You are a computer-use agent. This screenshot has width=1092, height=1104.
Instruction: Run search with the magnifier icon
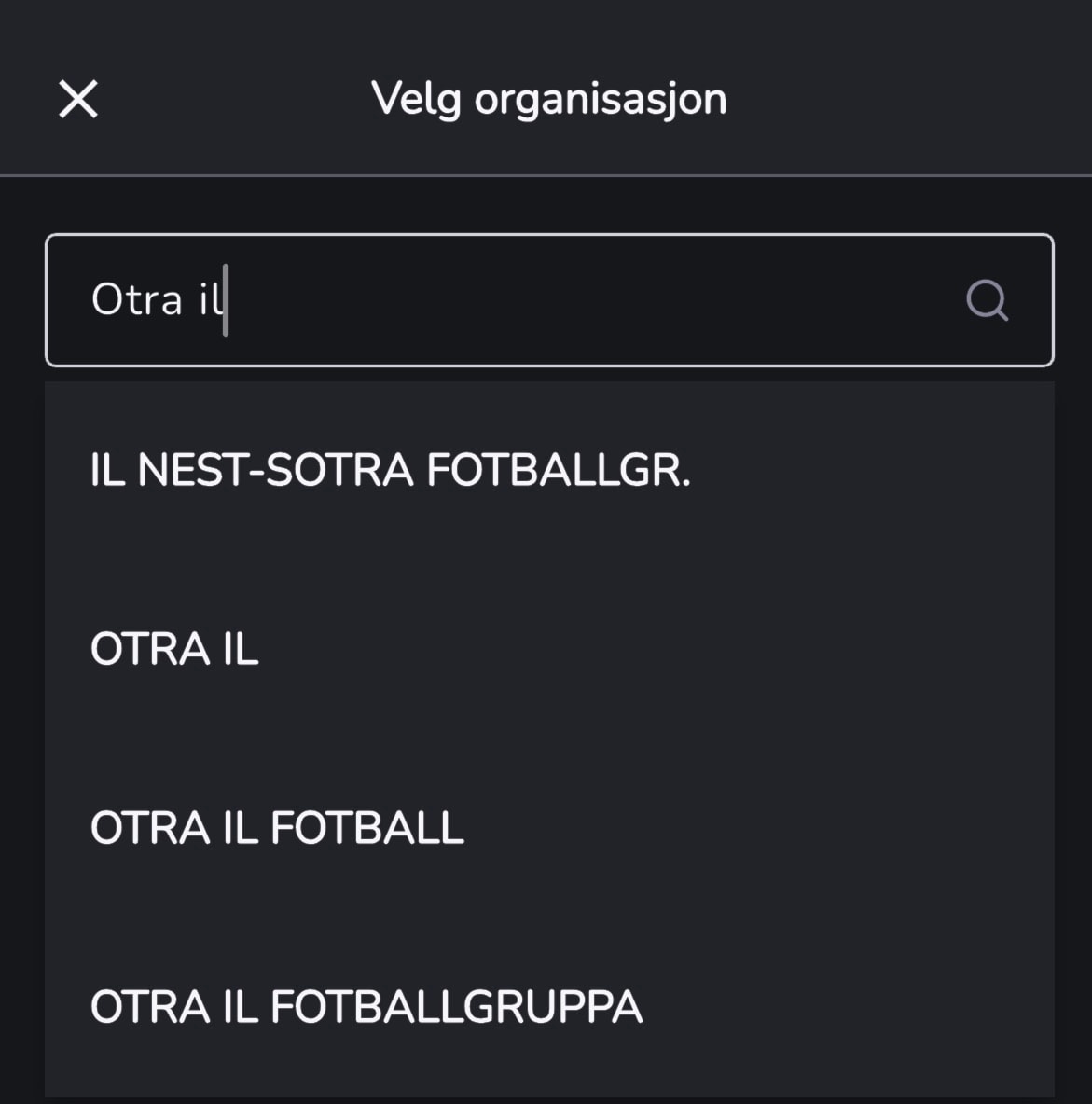point(986,300)
